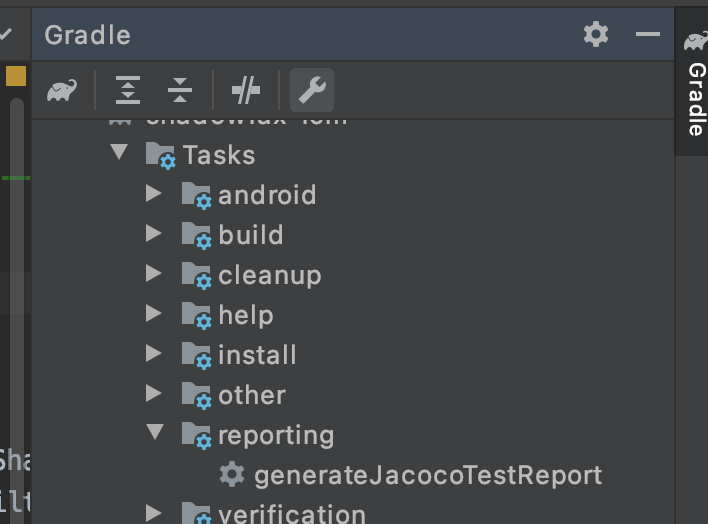Reload all Gradle projects with elephant icon

point(62,90)
